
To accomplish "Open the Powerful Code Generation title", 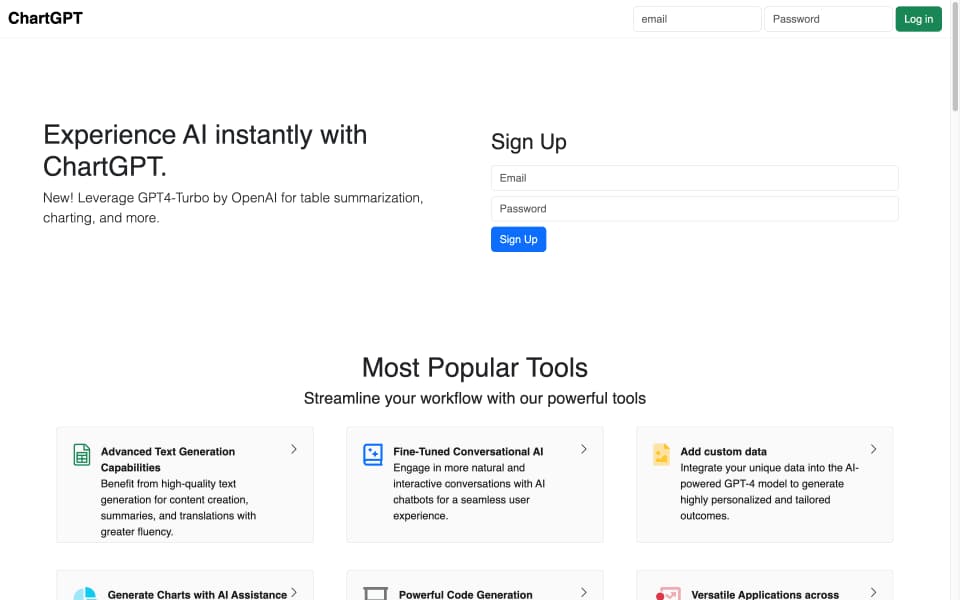I will (x=465, y=594).
